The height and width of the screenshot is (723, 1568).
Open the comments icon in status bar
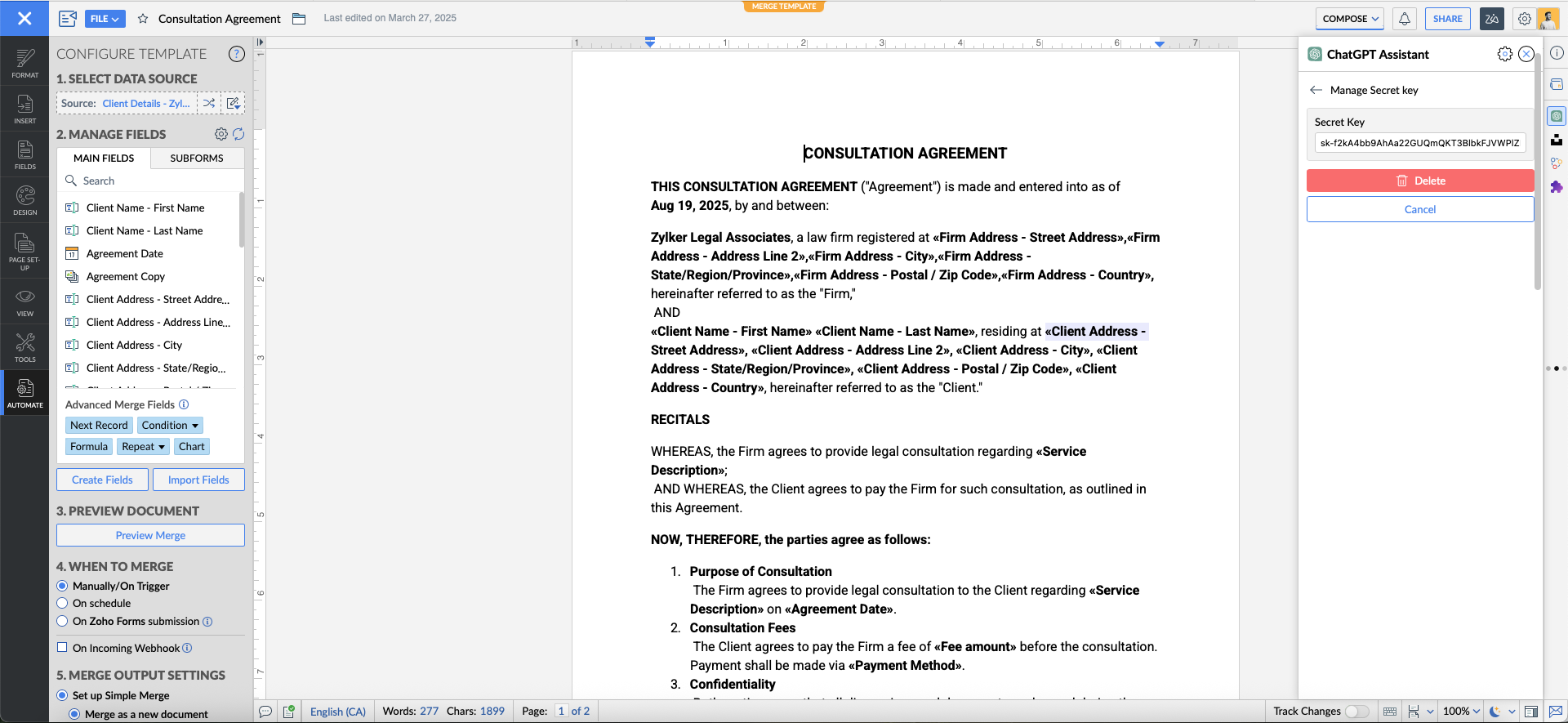[x=265, y=712]
